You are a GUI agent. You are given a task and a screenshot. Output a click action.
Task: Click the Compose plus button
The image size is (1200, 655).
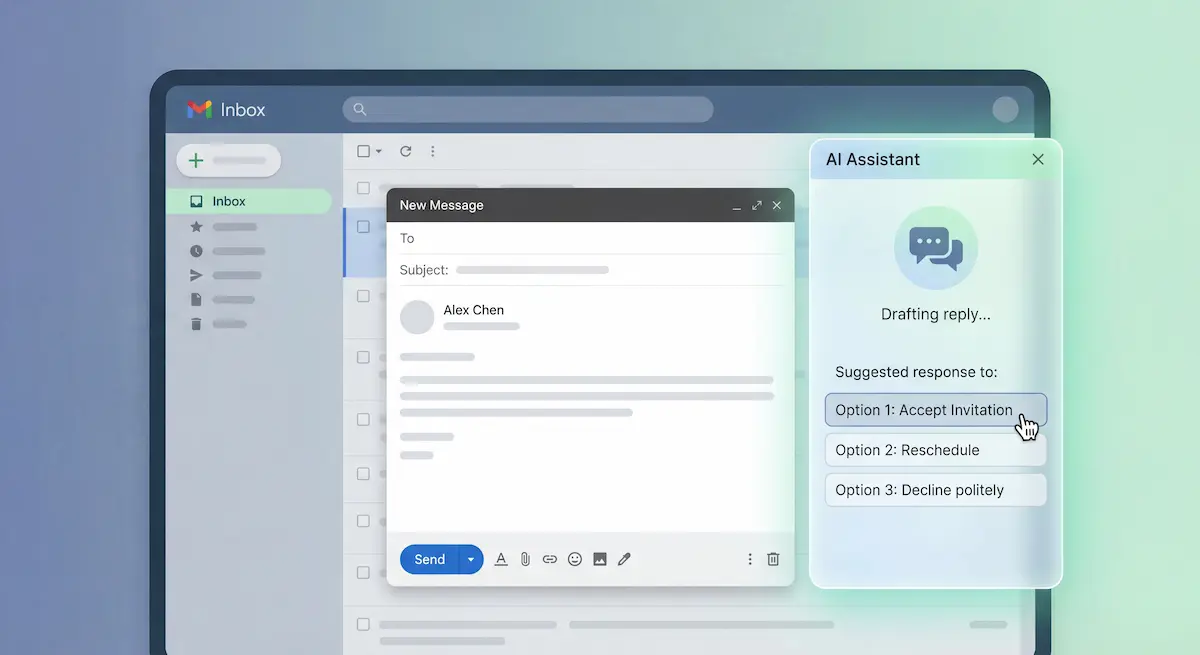229,160
